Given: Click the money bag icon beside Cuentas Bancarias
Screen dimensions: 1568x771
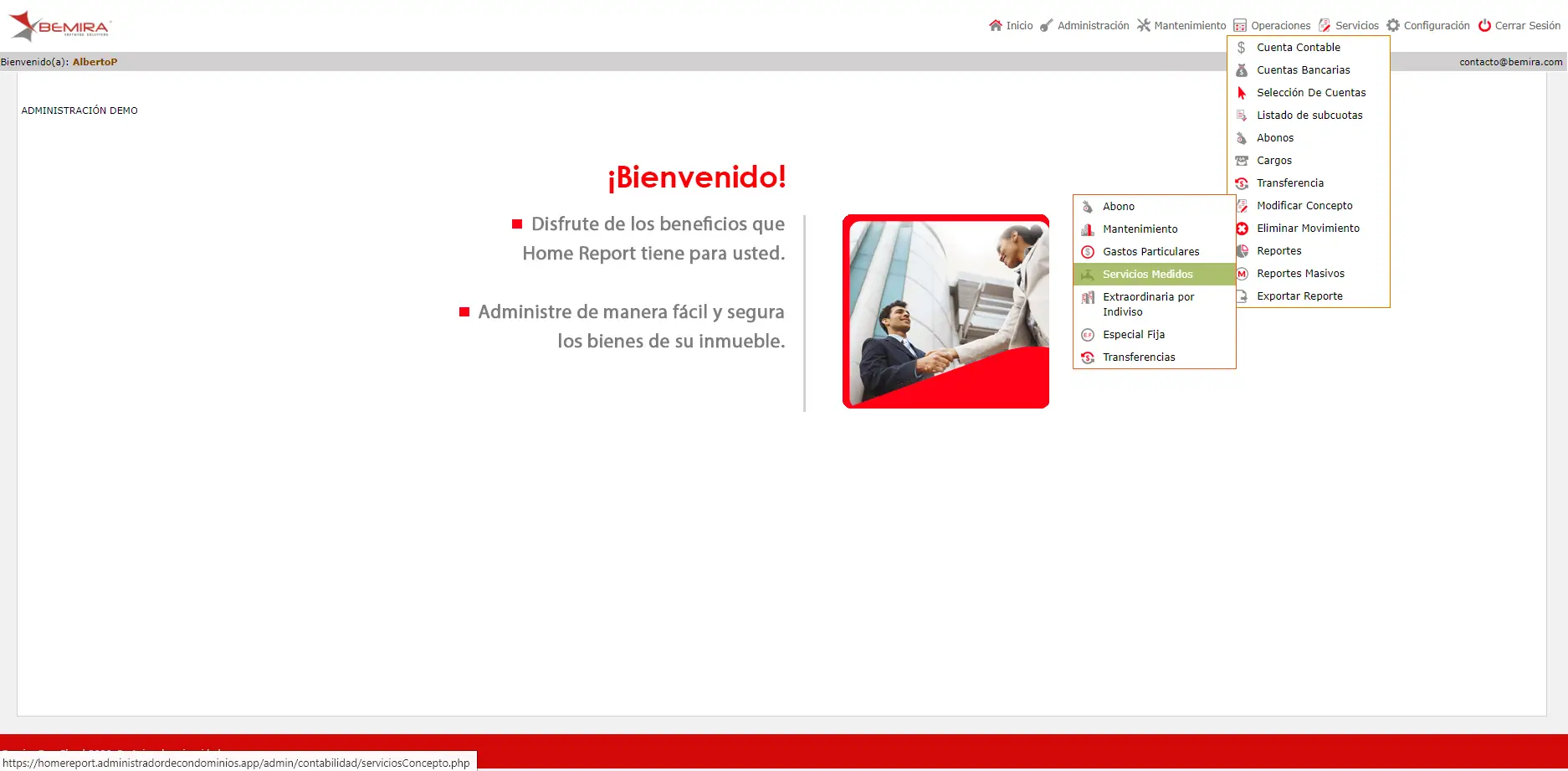Looking at the screenshot, I should pyautogui.click(x=1242, y=70).
